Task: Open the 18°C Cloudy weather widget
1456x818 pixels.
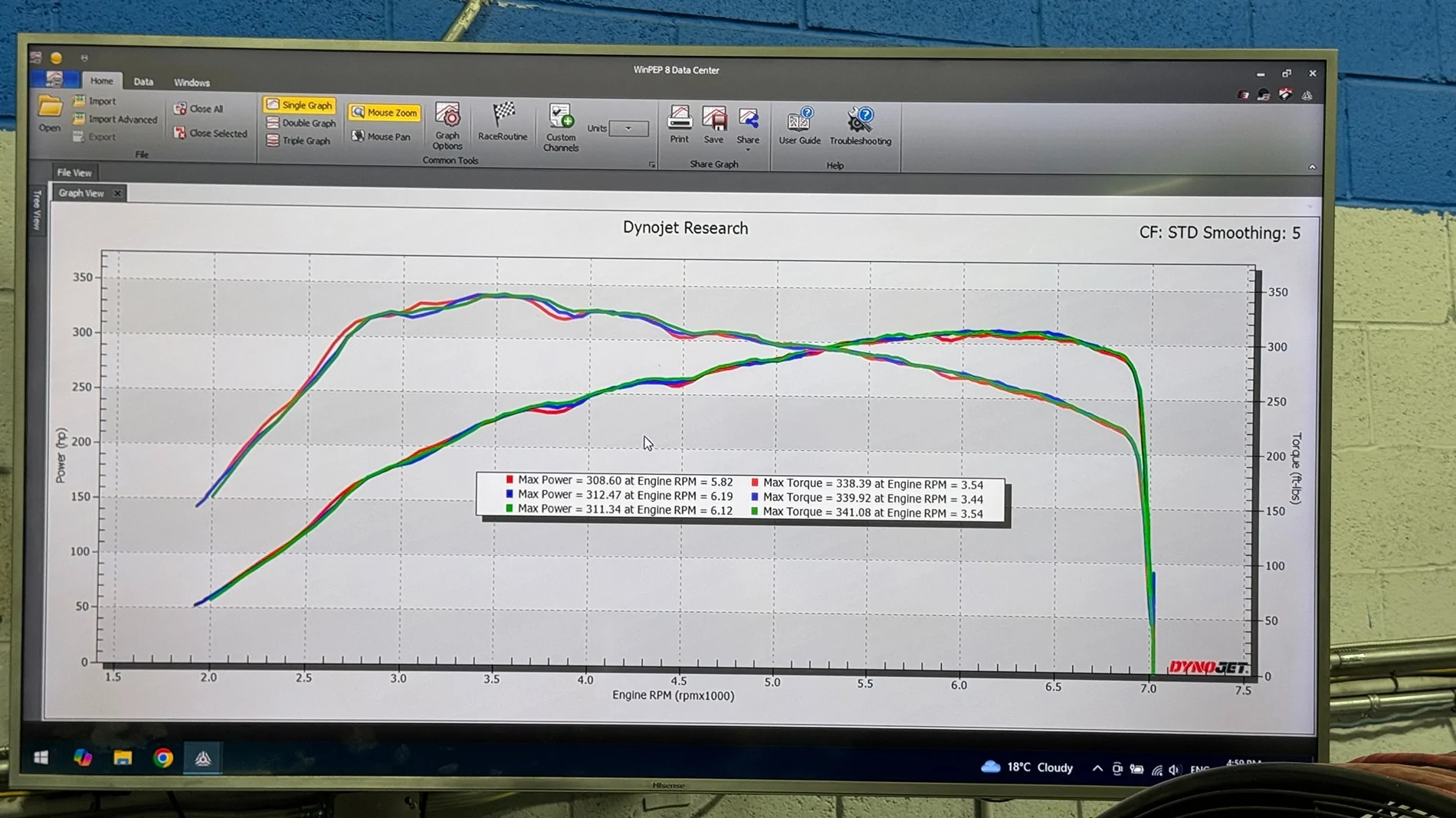Action: tap(1027, 767)
